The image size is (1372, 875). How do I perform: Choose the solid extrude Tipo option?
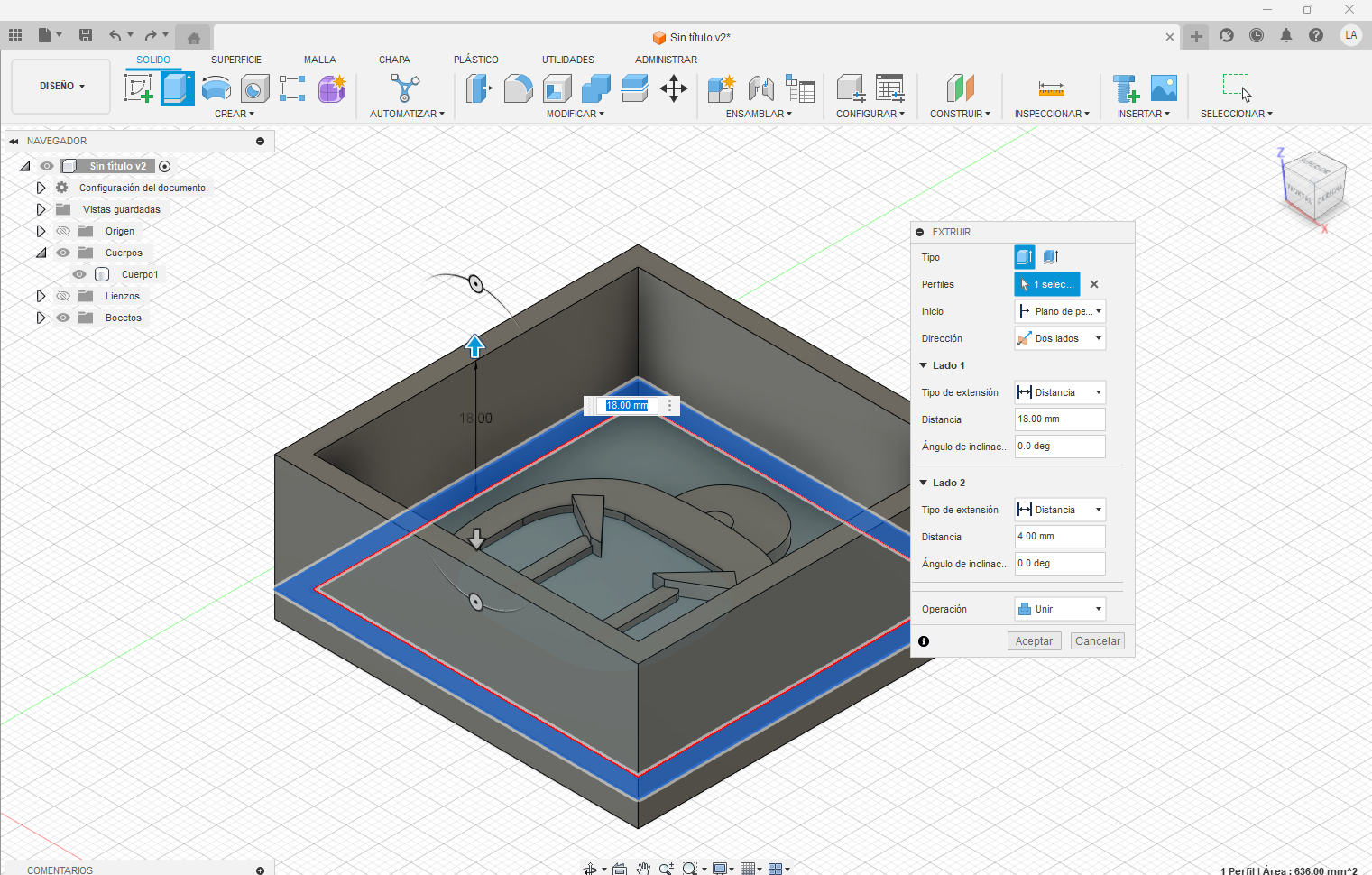[x=1025, y=257]
